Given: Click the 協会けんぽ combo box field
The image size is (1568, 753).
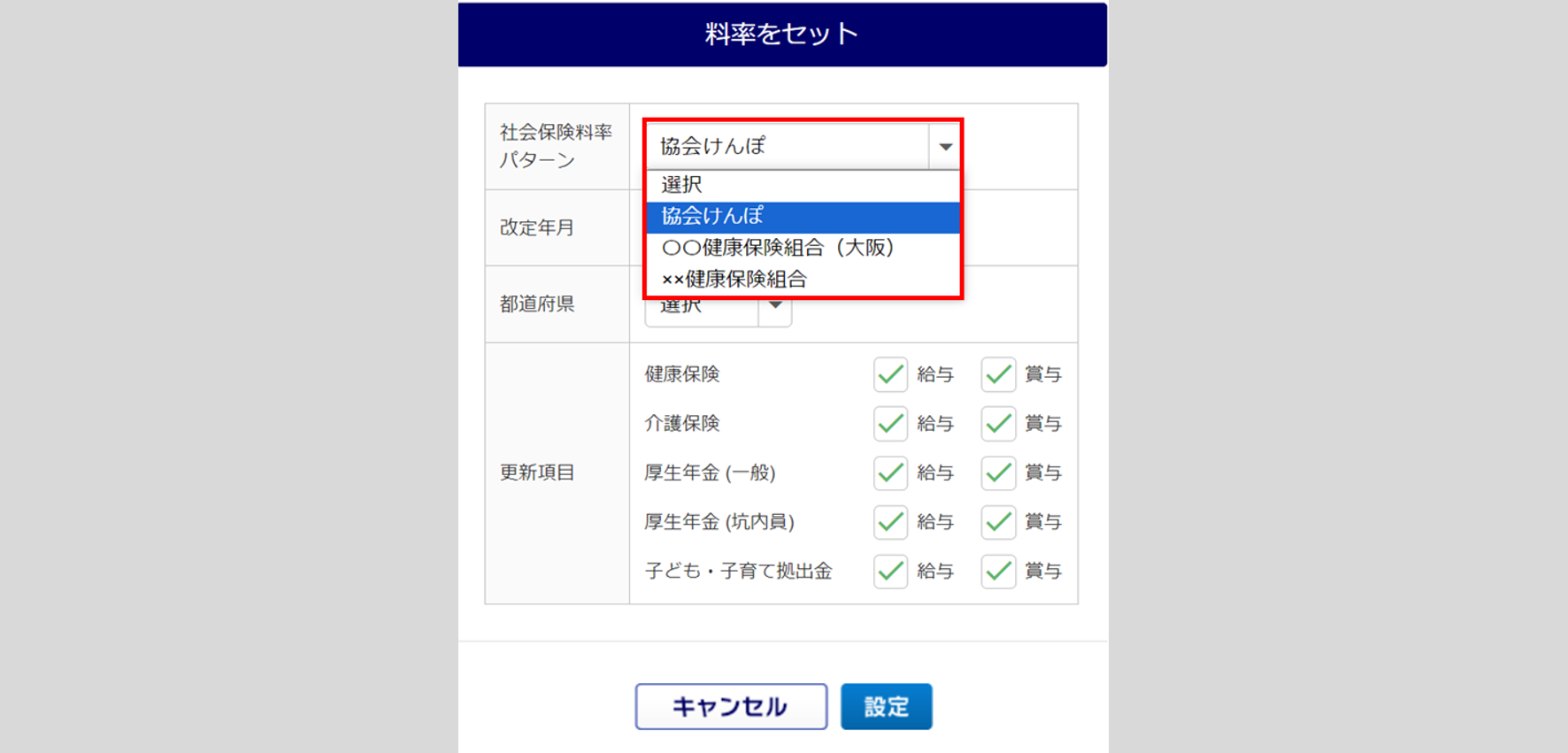Looking at the screenshot, I should [788, 147].
